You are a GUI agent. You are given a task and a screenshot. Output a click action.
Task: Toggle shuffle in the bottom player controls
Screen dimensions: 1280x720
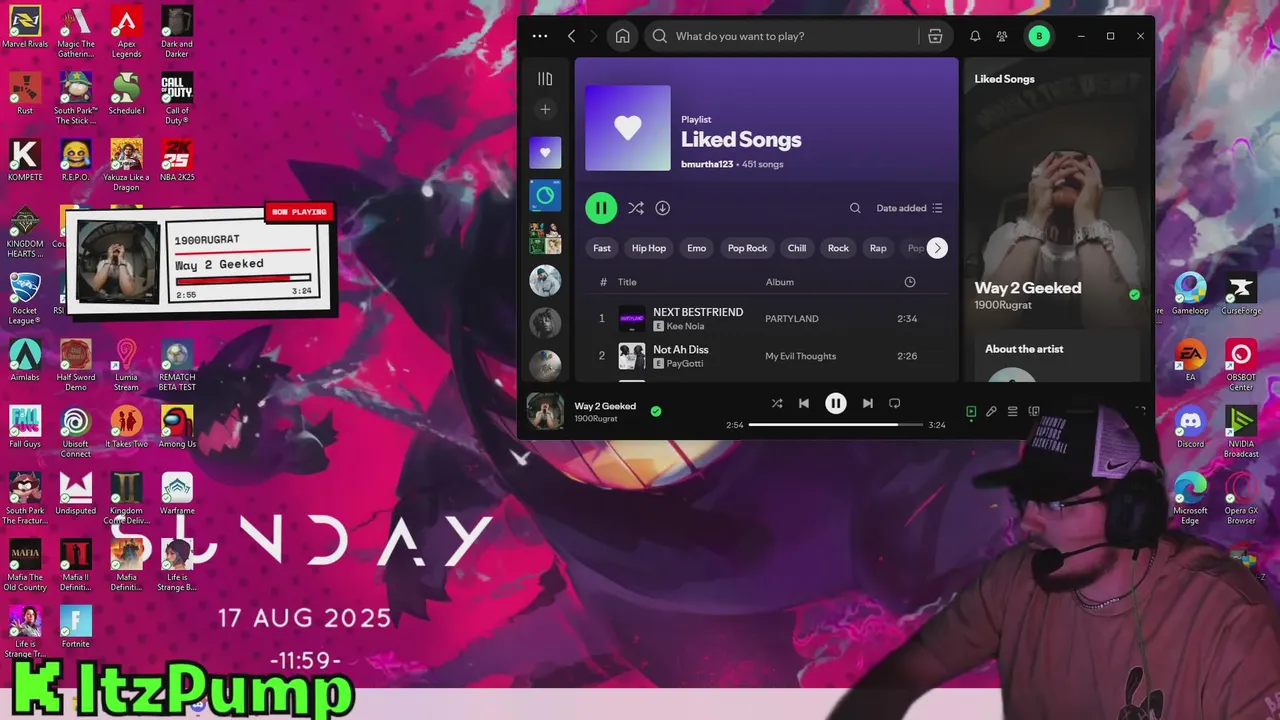(777, 403)
